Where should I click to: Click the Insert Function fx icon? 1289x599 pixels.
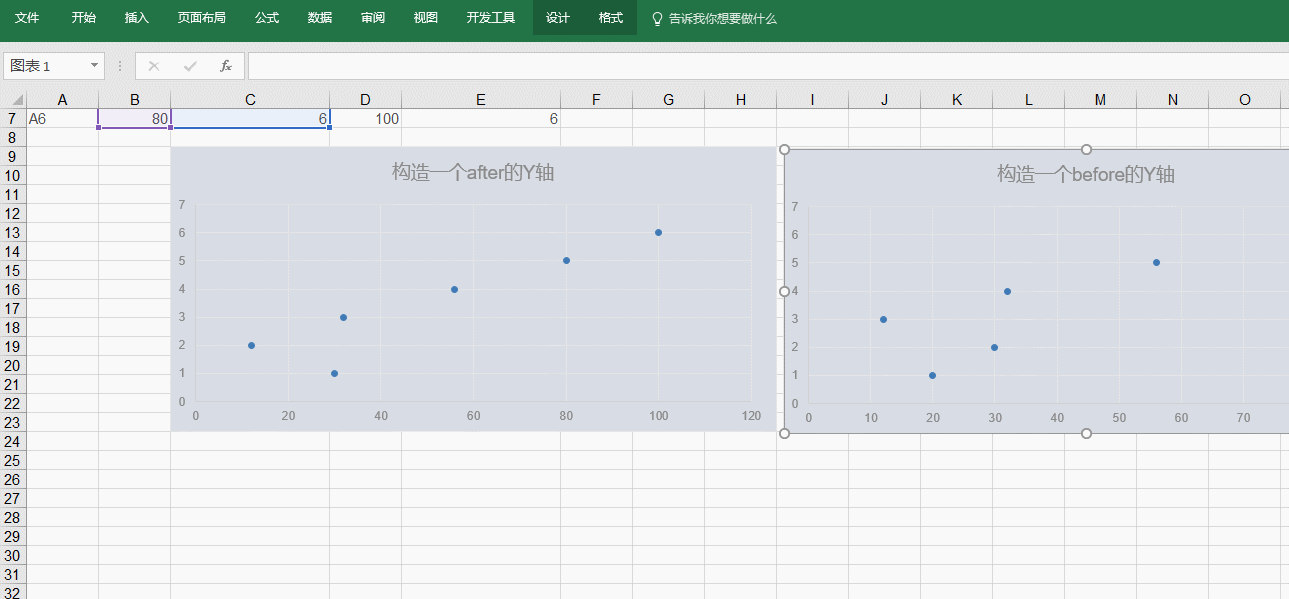coord(226,66)
